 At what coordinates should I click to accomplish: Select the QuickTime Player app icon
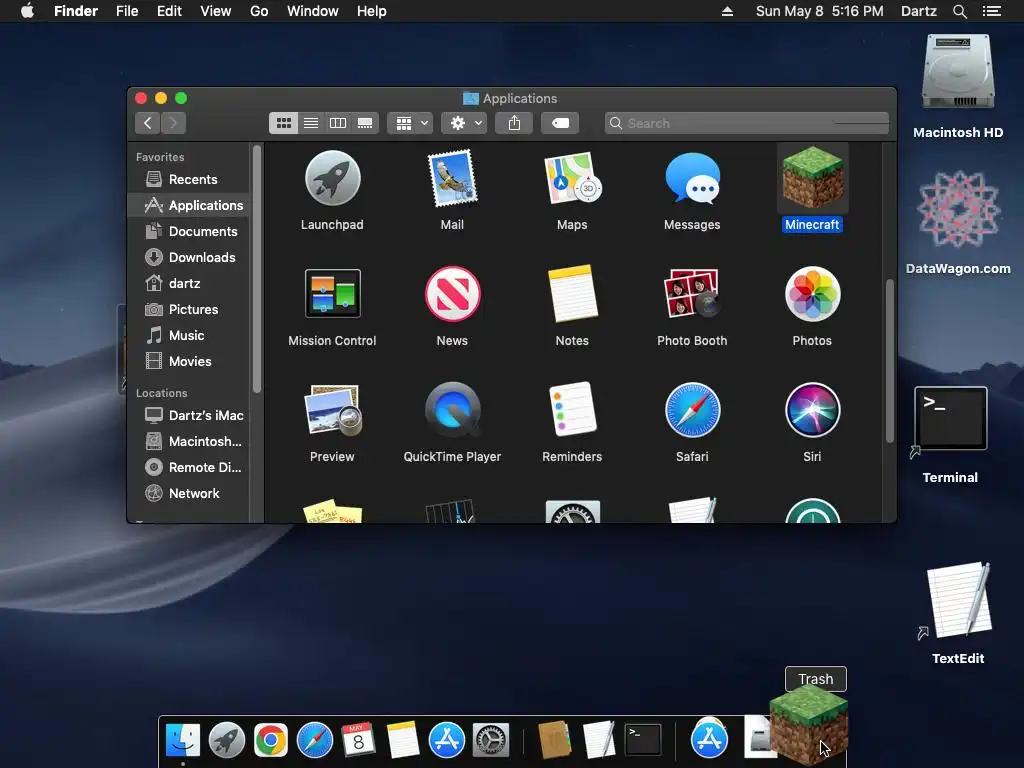(x=452, y=409)
